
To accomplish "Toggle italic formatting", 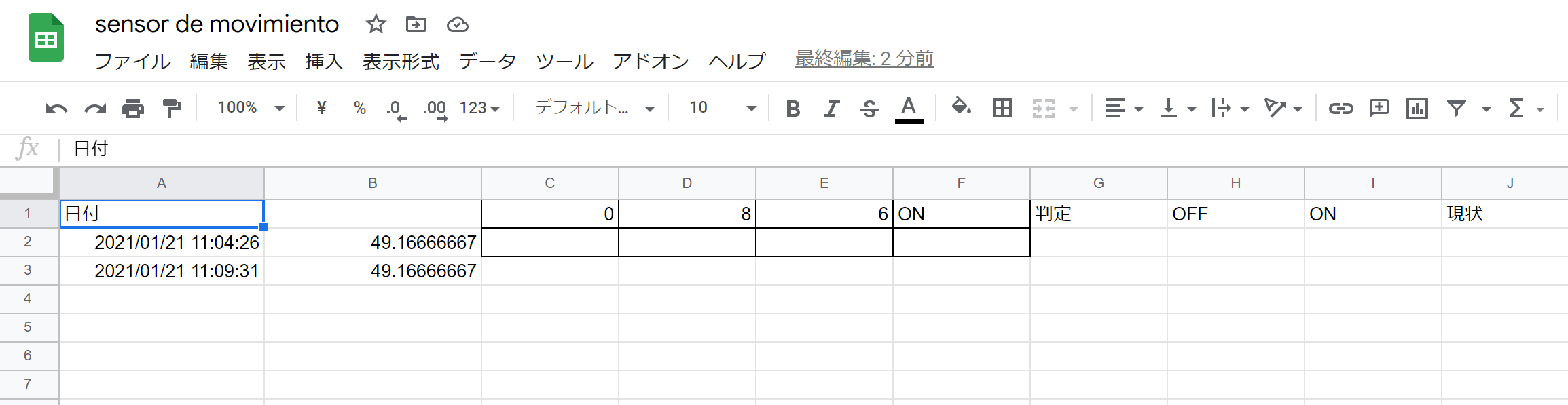I will click(831, 108).
